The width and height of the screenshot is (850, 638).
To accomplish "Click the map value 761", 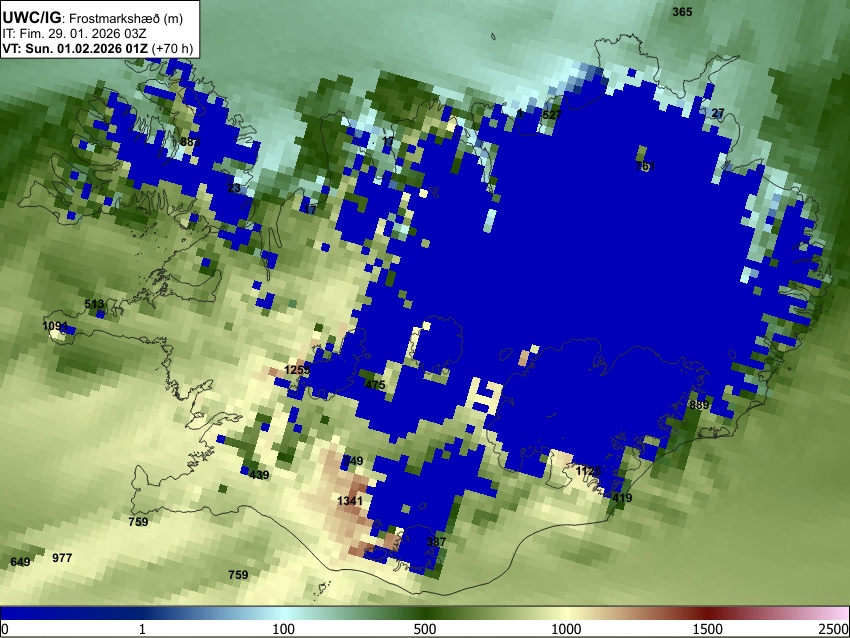I will tap(645, 166).
